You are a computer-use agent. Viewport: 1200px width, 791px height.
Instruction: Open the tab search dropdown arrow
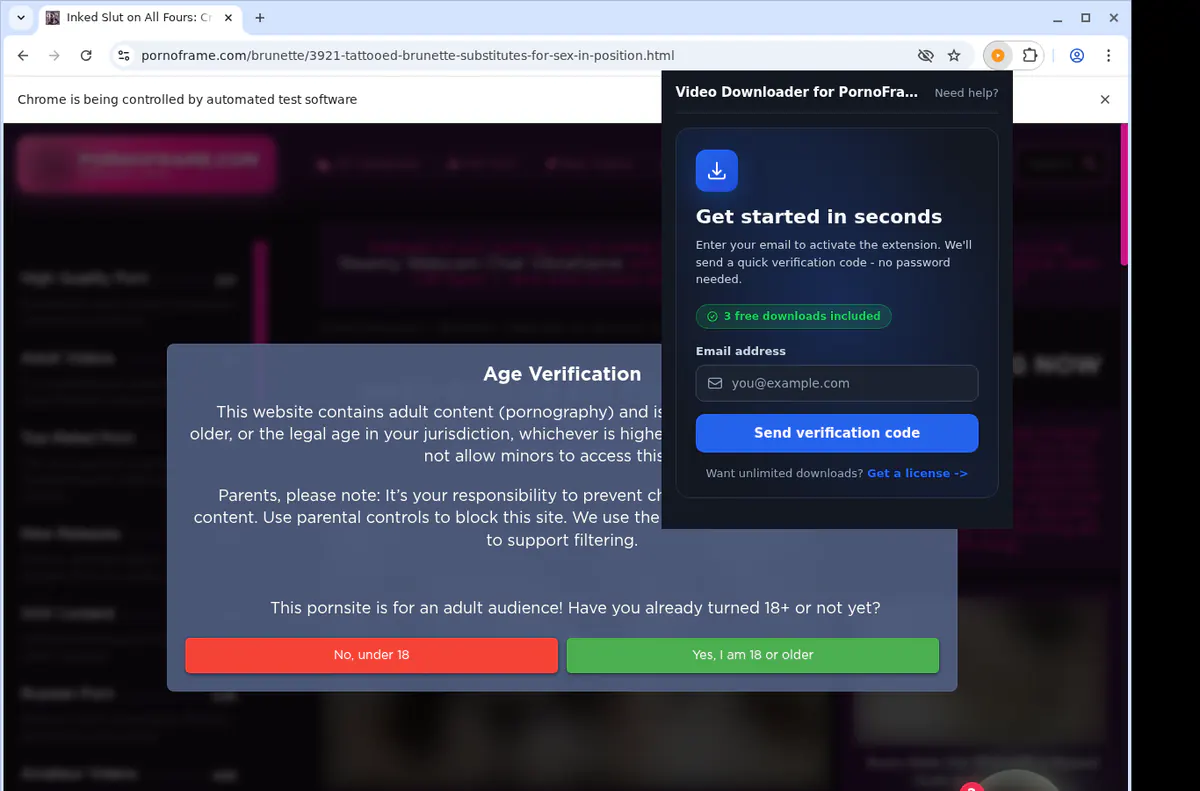point(22,18)
